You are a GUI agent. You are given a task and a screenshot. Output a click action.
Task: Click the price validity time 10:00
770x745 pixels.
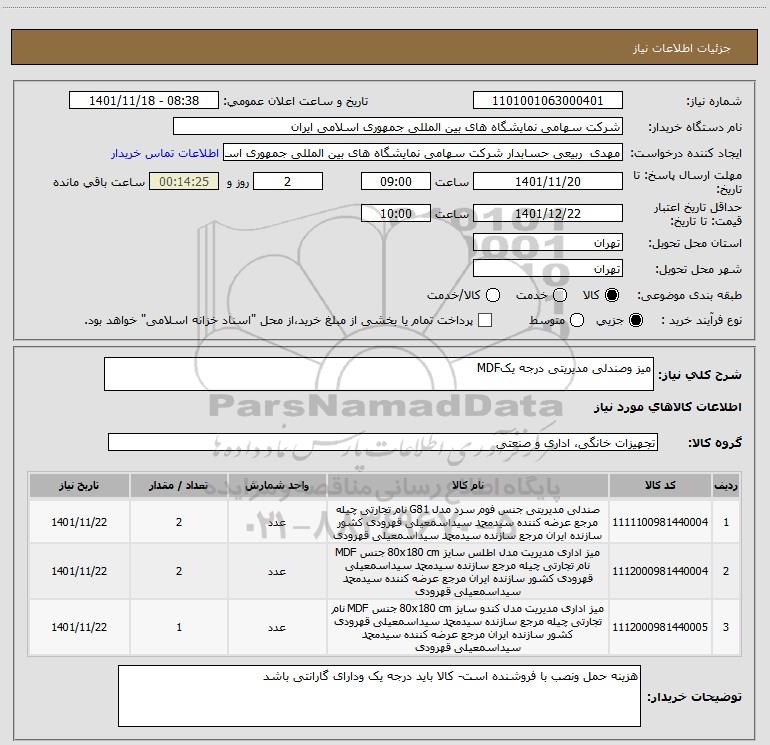point(396,213)
